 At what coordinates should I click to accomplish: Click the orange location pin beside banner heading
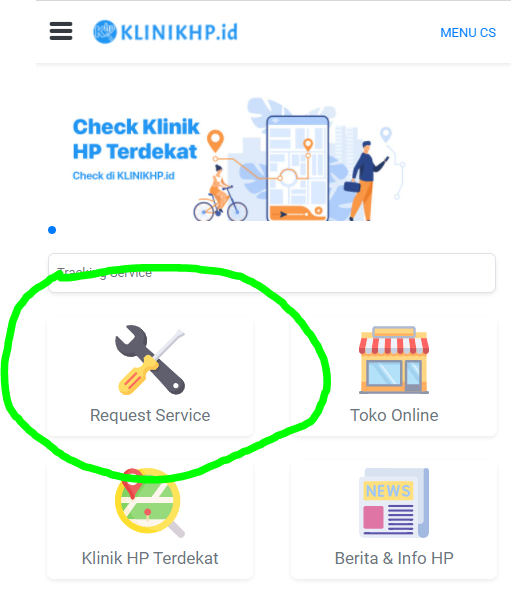(x=215, y=141)
